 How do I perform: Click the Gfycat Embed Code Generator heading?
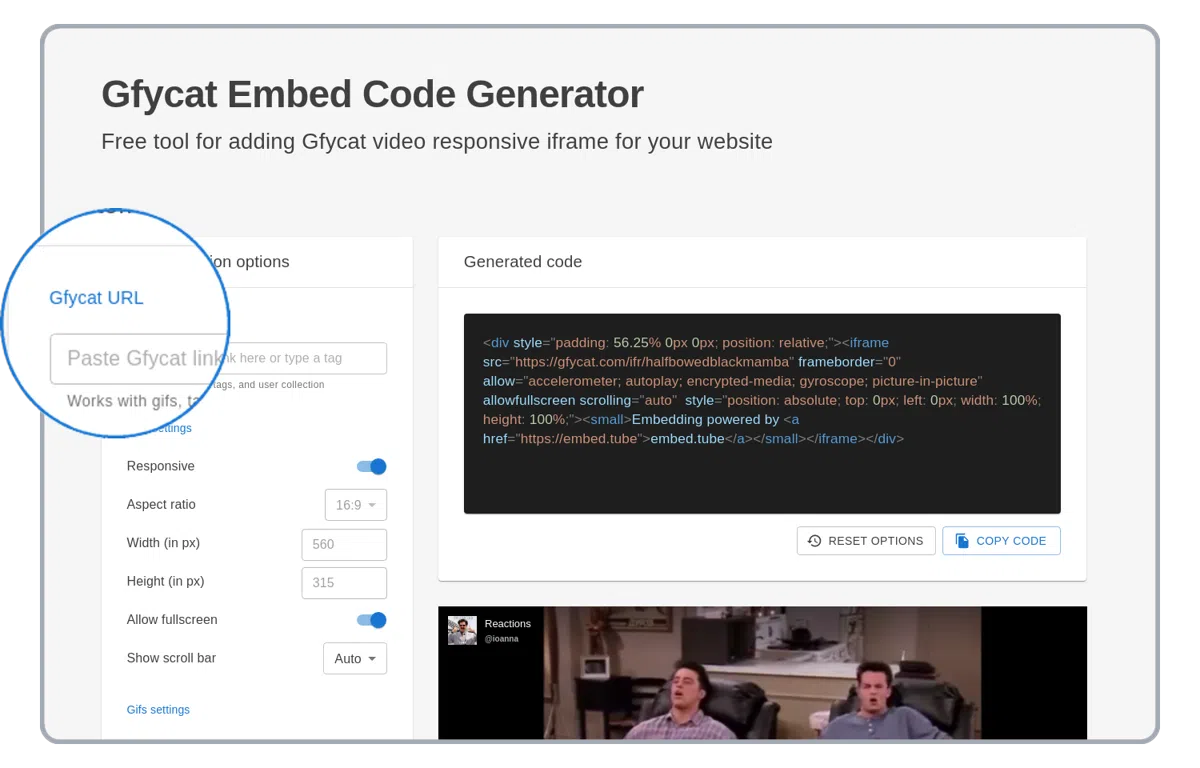pos(372,94)
